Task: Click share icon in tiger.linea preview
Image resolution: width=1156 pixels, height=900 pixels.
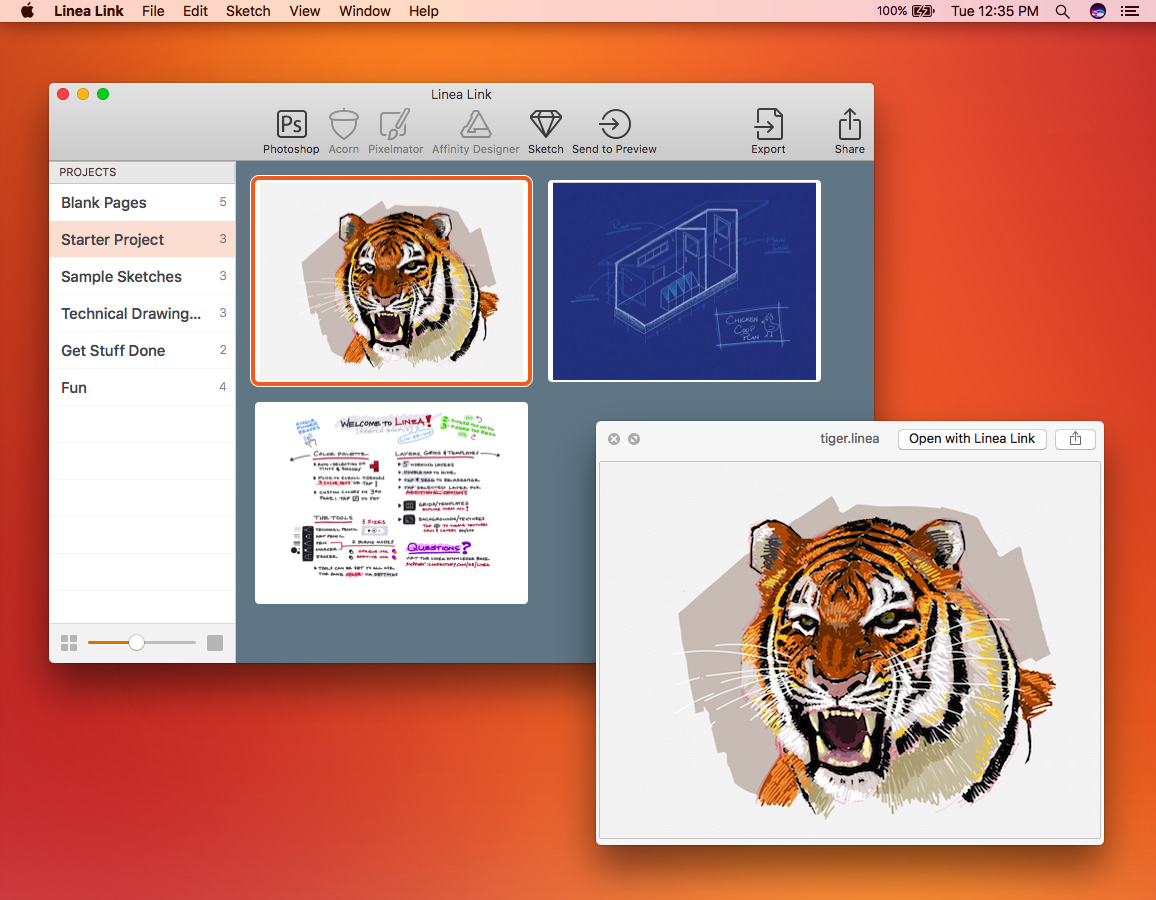Action: 1075,439
